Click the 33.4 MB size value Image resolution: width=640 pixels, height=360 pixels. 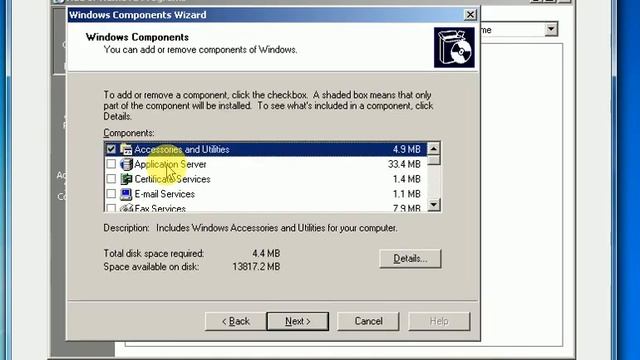pos(404,164)
